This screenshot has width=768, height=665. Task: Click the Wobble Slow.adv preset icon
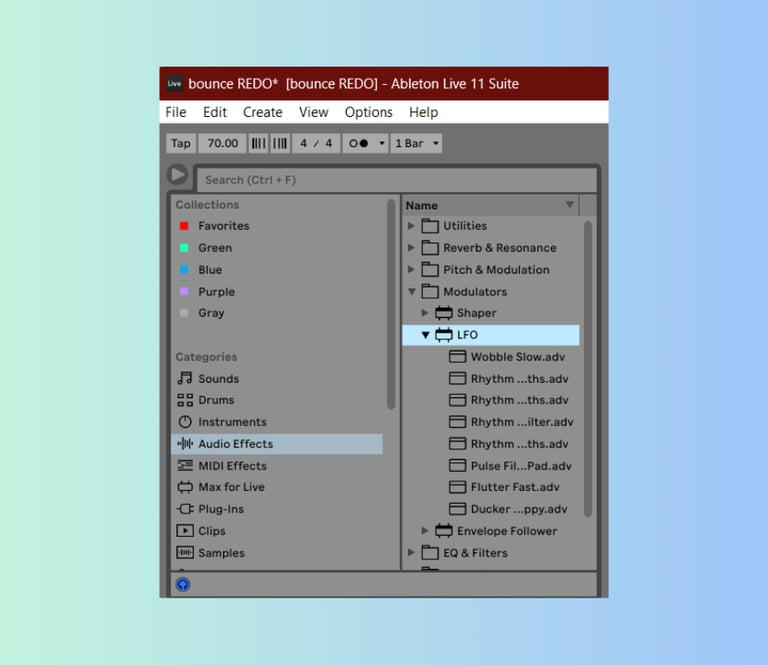457,356
